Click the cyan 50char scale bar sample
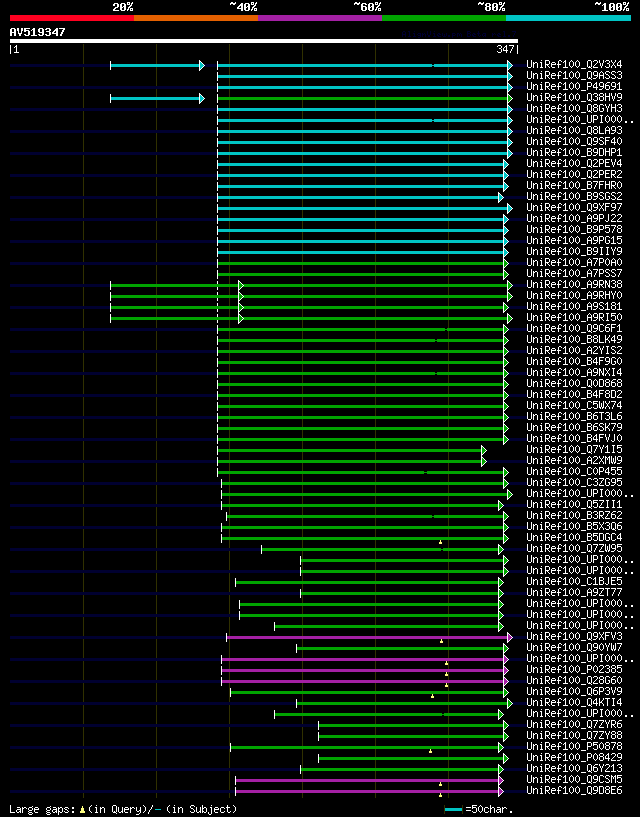 tap(453, 809)
